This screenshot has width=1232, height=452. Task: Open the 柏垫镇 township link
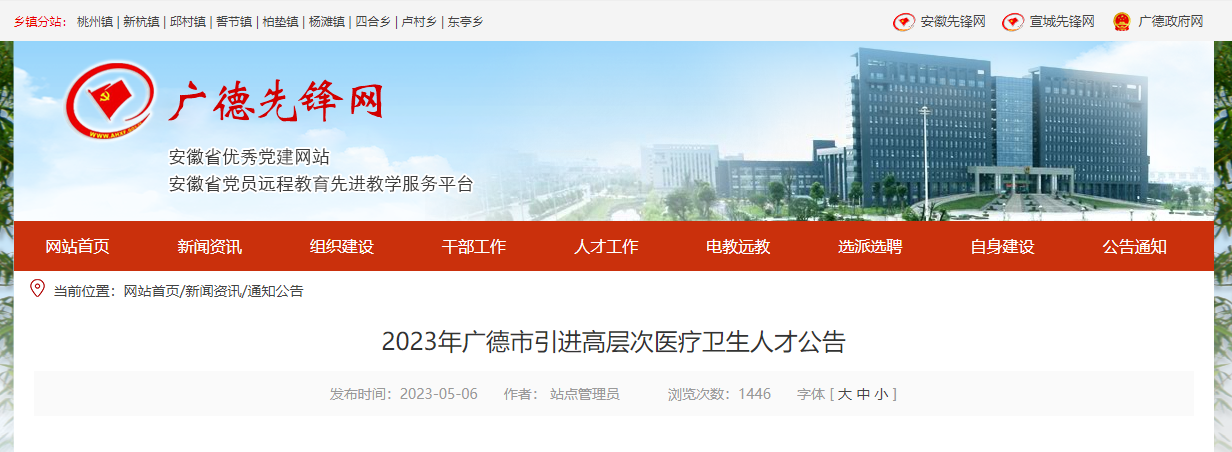click(x=280, y=21)
